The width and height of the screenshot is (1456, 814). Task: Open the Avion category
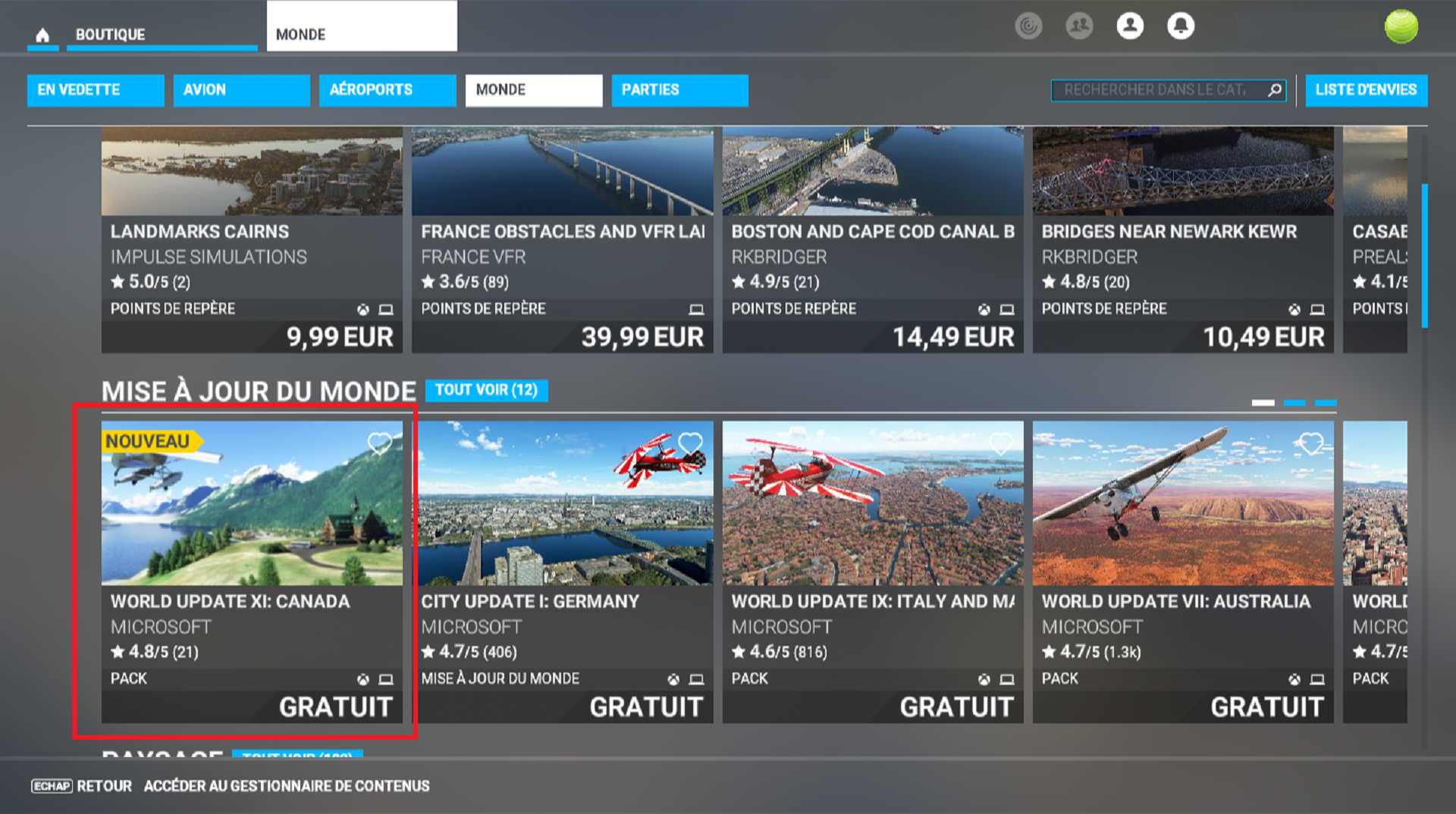[241, 90]
